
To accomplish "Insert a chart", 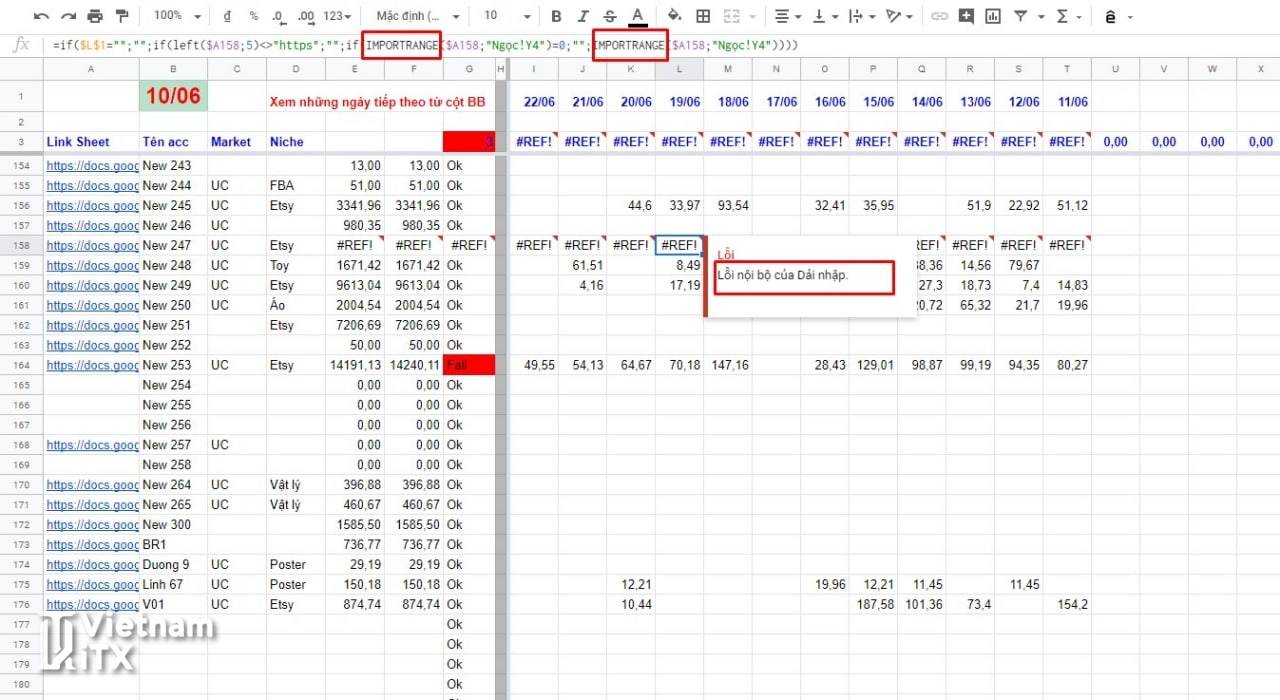I will click(x=993, y=16).
